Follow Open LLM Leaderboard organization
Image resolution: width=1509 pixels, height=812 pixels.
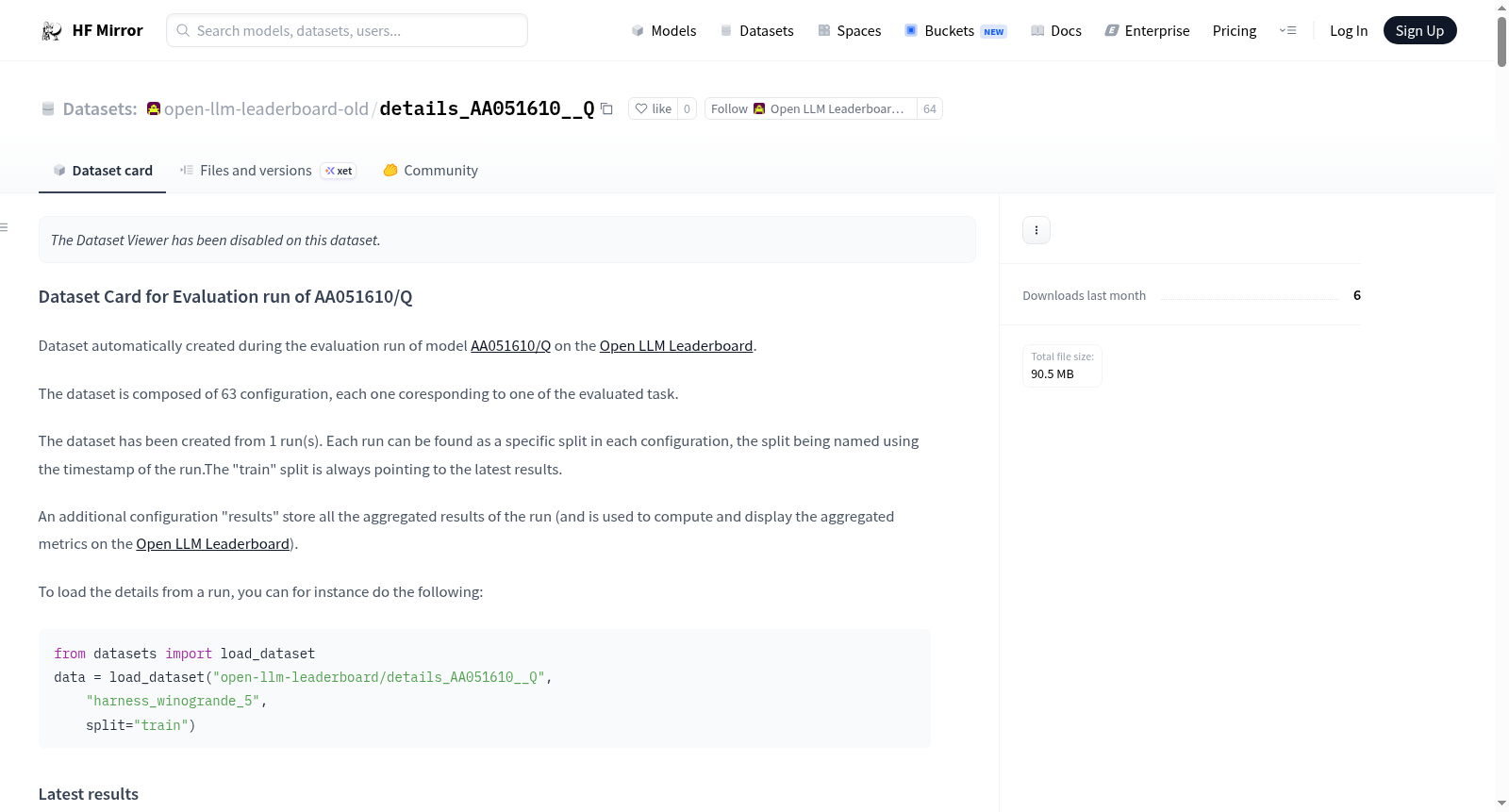pyautogui.click(x=810, y=108)
